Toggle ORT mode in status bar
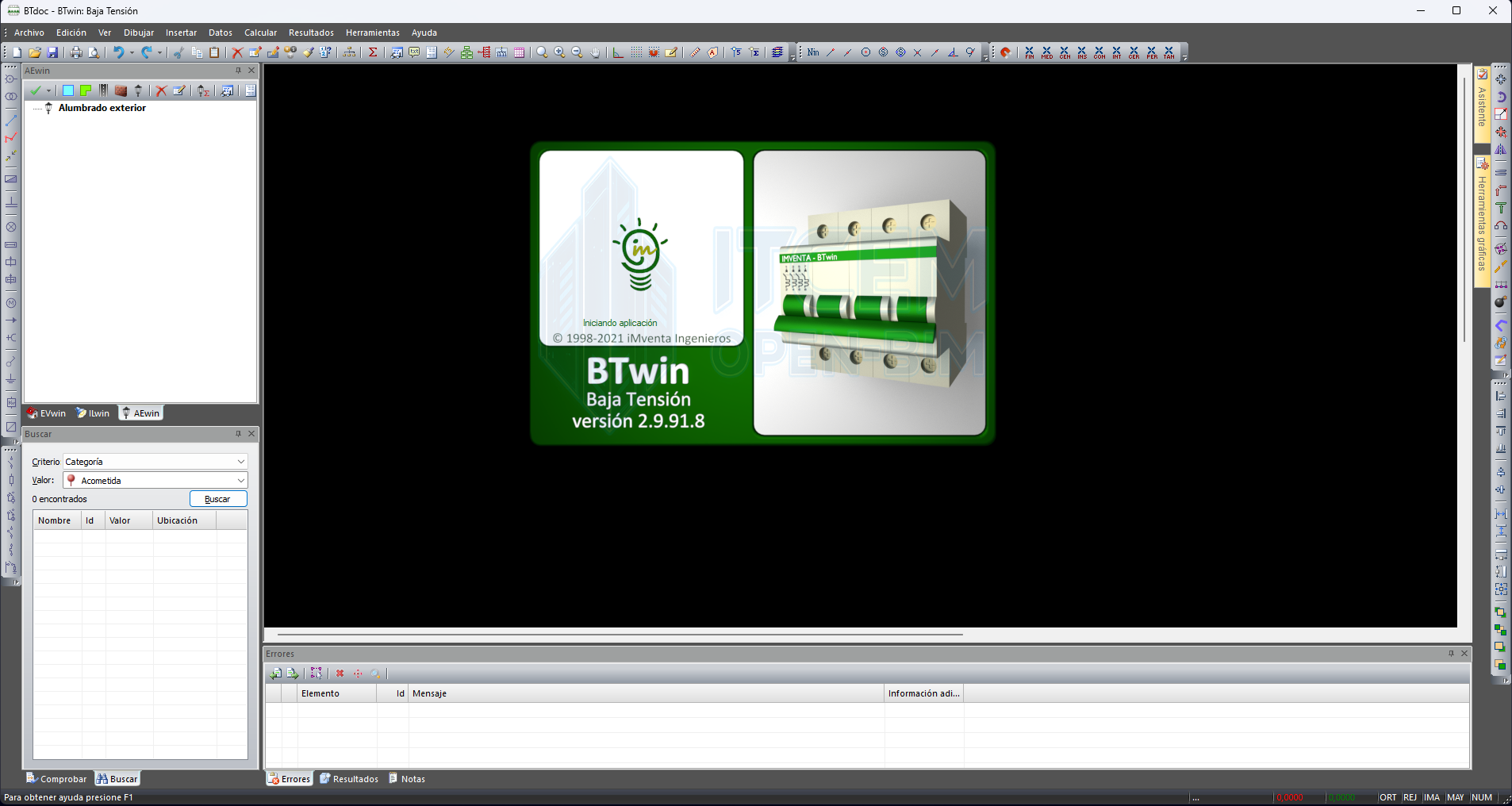1512x806 pixels. tap(1387, 797)
